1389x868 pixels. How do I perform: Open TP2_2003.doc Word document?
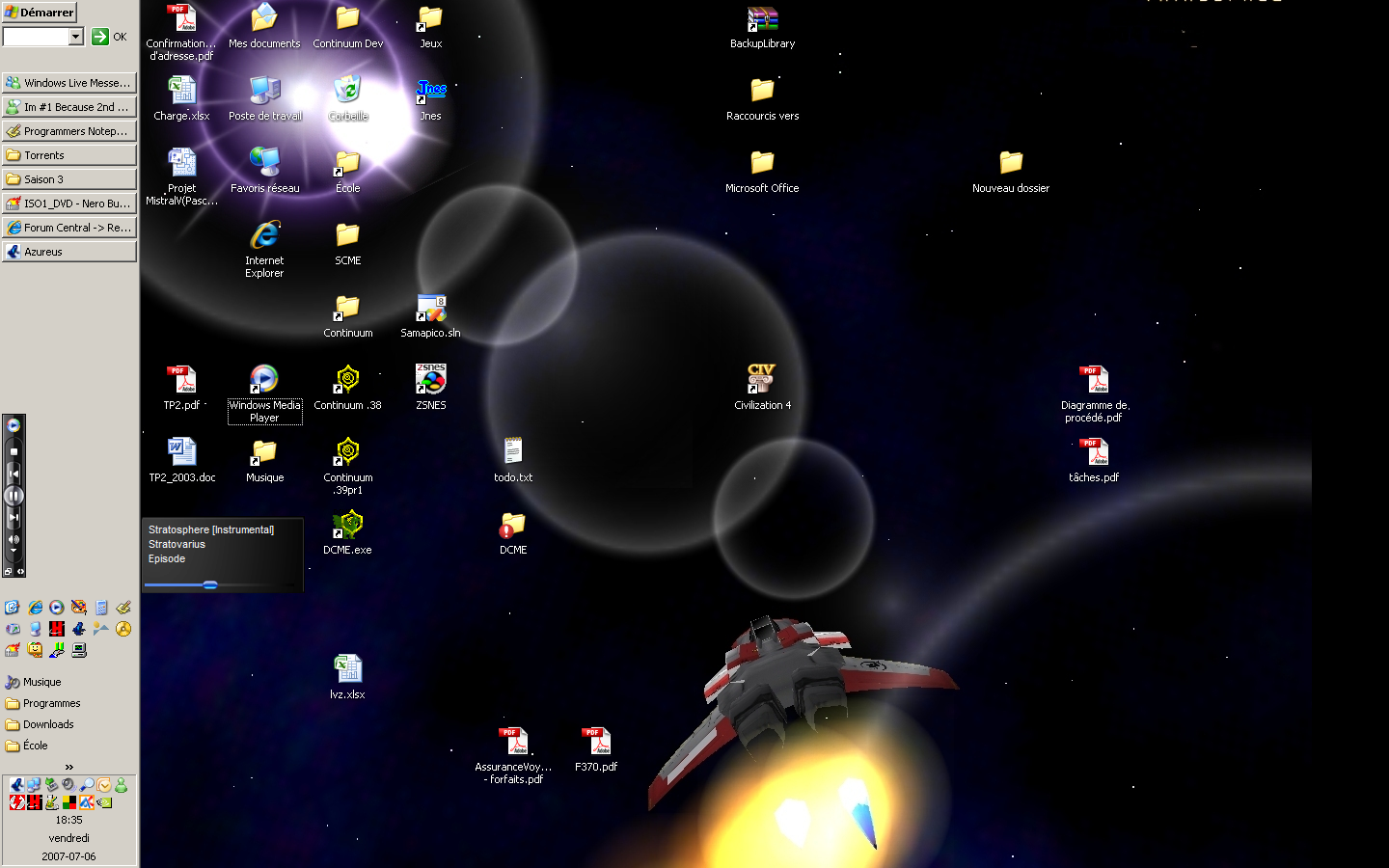pos(181,460)
